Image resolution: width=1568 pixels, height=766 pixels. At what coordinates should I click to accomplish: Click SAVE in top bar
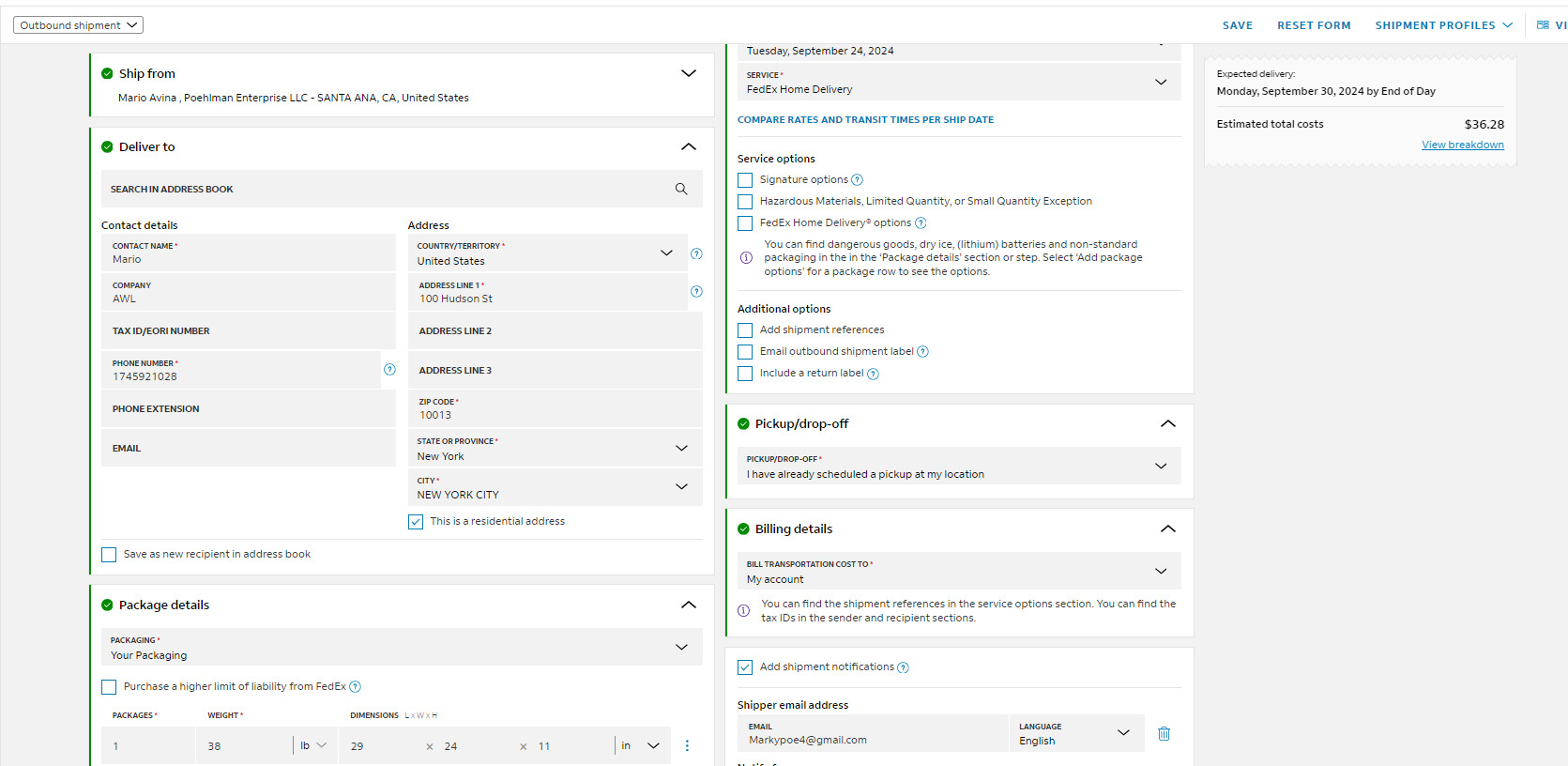pos(1238,25)
